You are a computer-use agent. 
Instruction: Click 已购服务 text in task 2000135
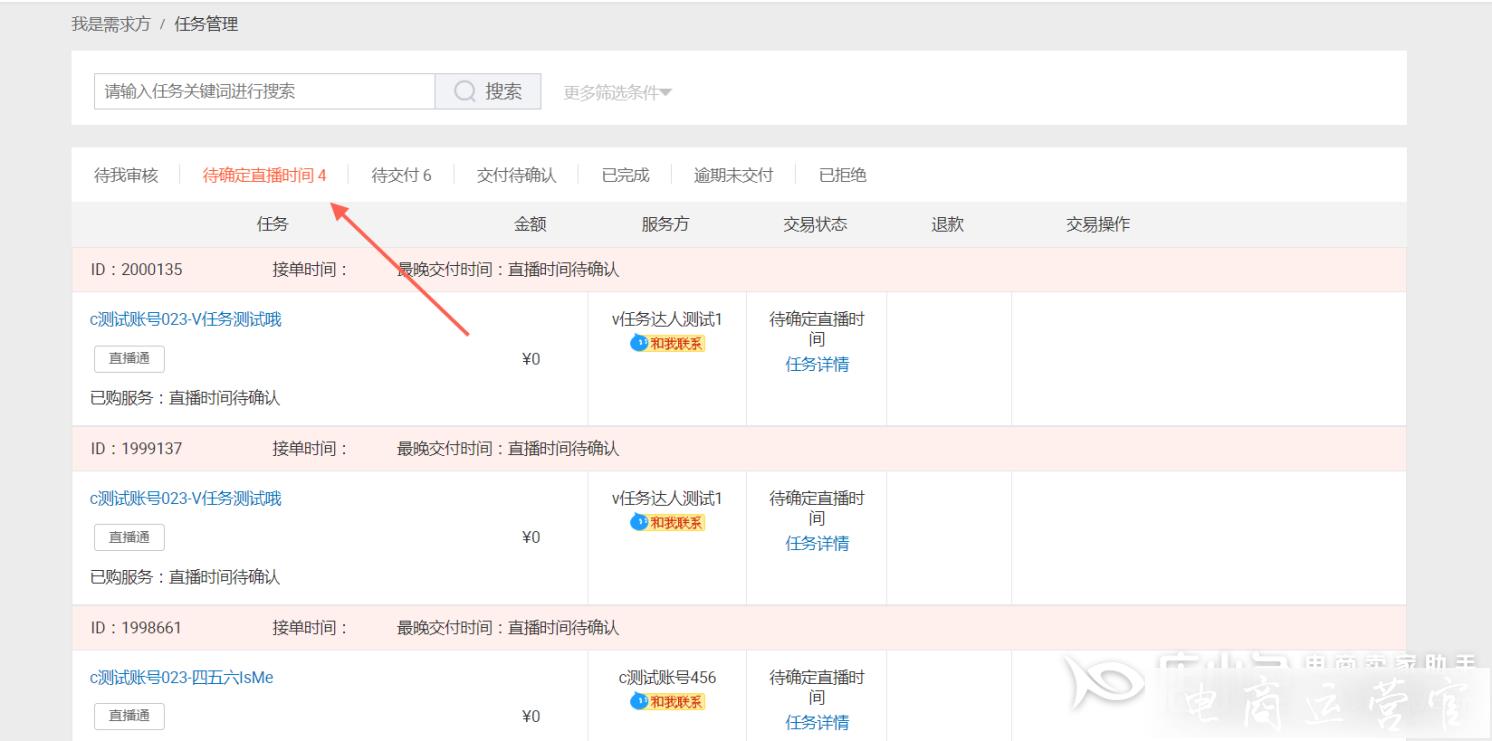[185, 398]
